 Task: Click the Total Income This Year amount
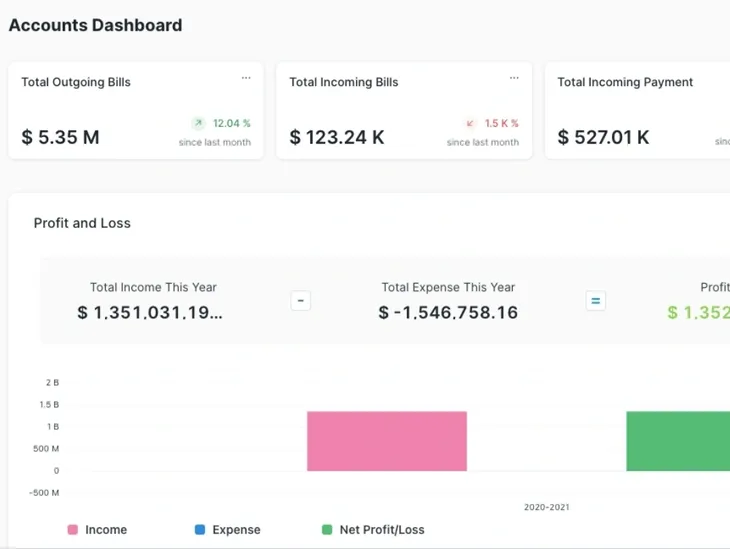pyautogui.click(x=150, y=312)
